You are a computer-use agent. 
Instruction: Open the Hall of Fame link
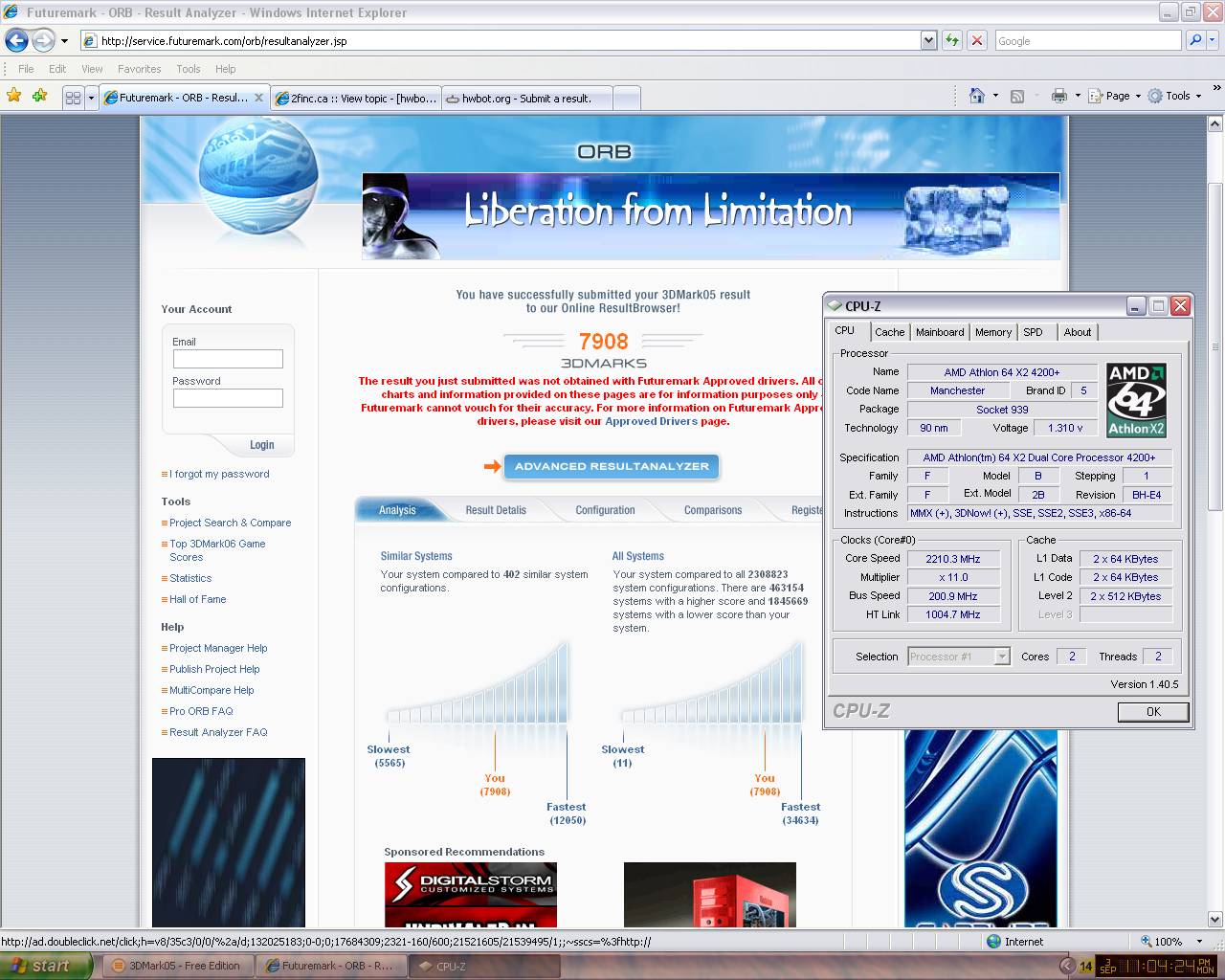(x=198, y=599)
